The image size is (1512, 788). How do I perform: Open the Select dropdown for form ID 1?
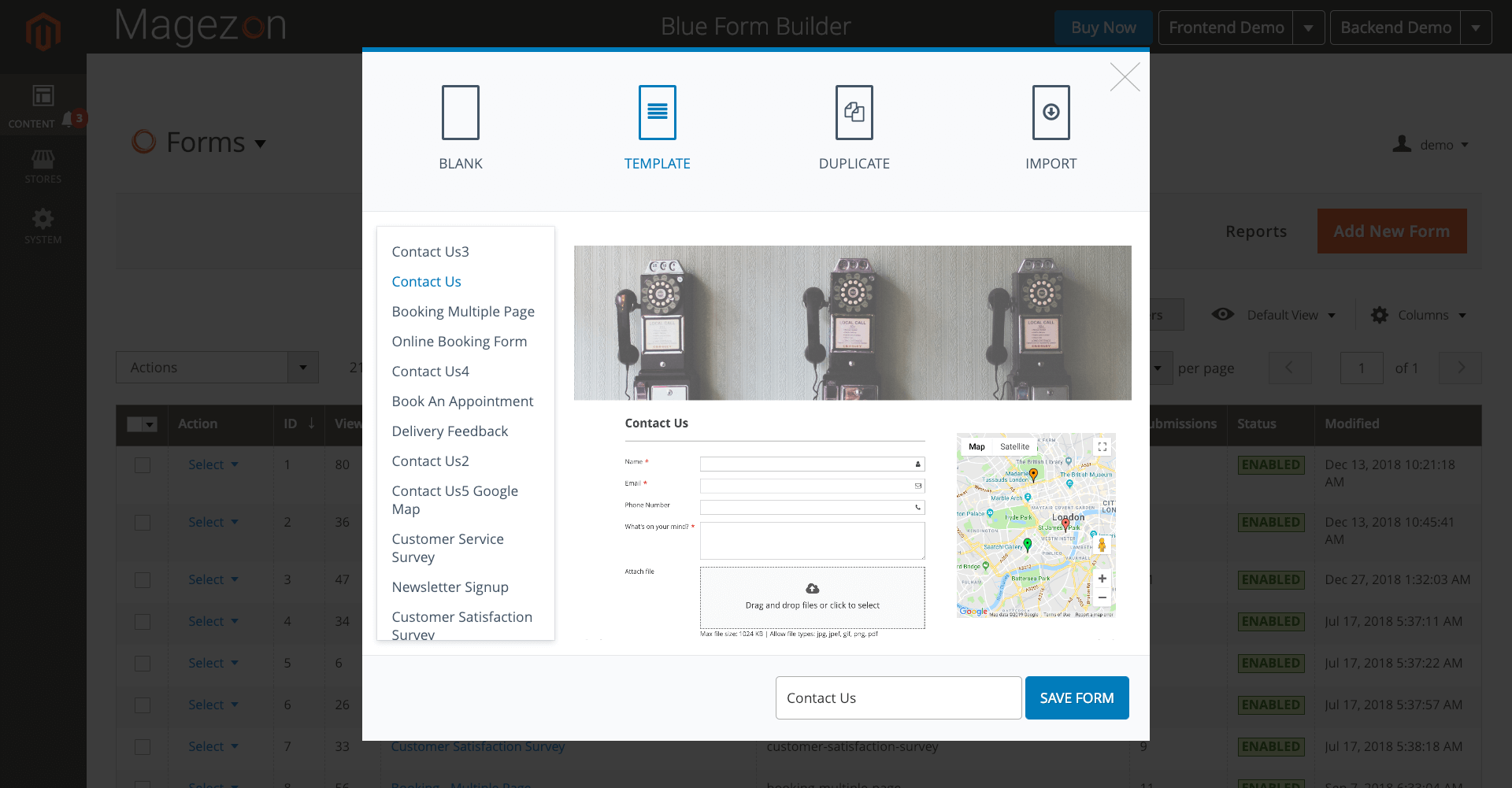click(x=213, y=464)
